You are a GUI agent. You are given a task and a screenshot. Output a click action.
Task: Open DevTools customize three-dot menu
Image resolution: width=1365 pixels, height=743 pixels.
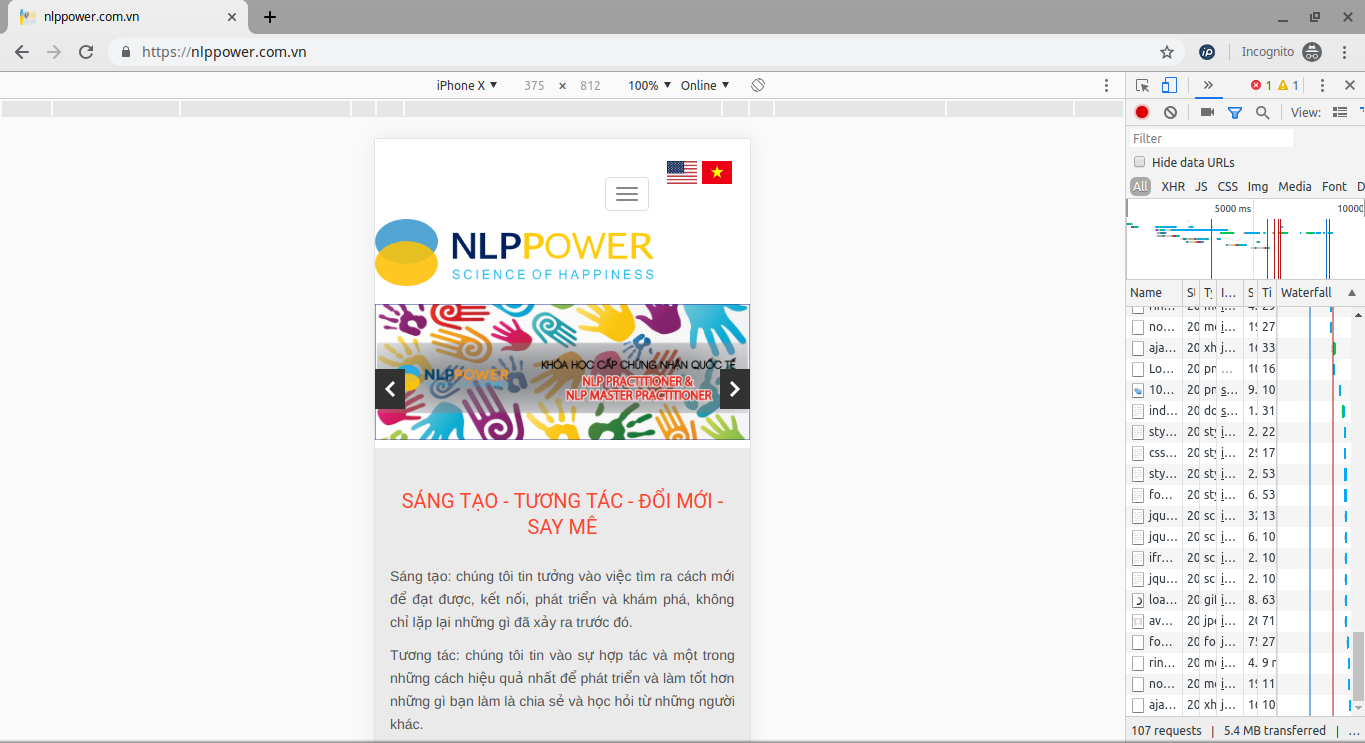coord(1322,86)
